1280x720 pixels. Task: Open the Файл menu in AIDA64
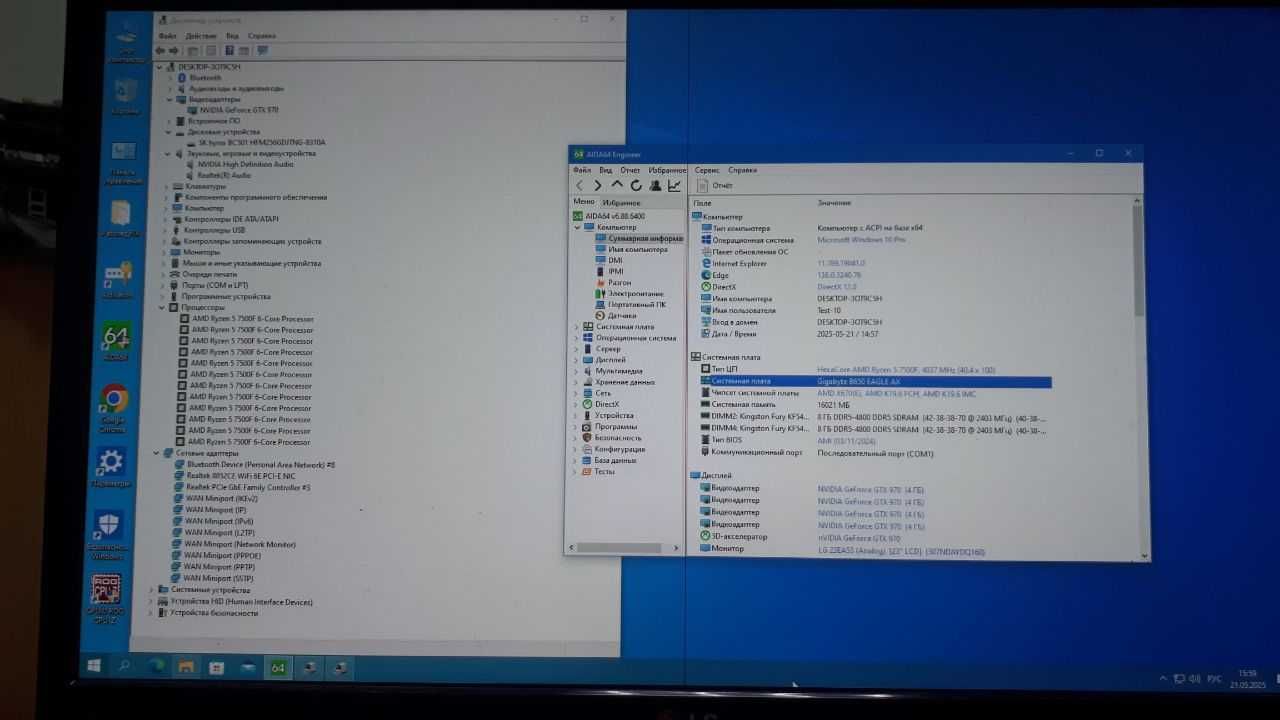tap(582, 170)
